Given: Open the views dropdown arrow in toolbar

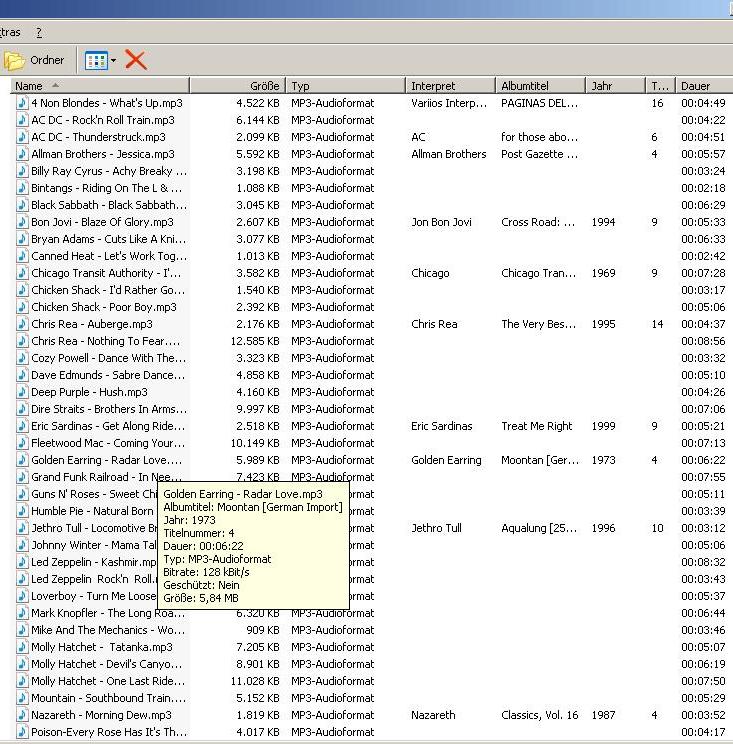Looking at the screenshot, I should pyautogui.click(x=114, y=61).
